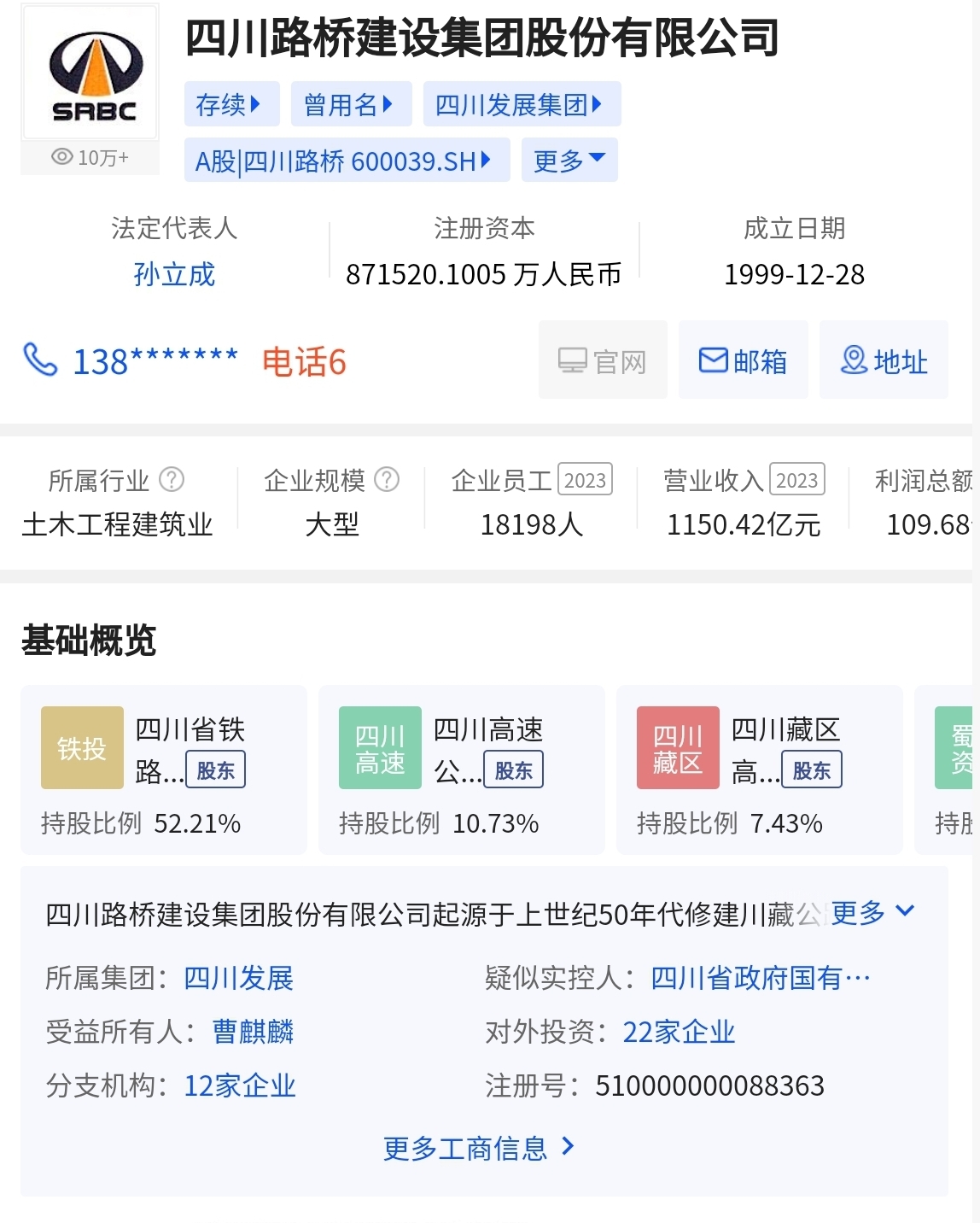The height and width of the screenshot is (1223, 980).
Task: Click the 大型 enterprise scale value
Action: click(332, 524)
